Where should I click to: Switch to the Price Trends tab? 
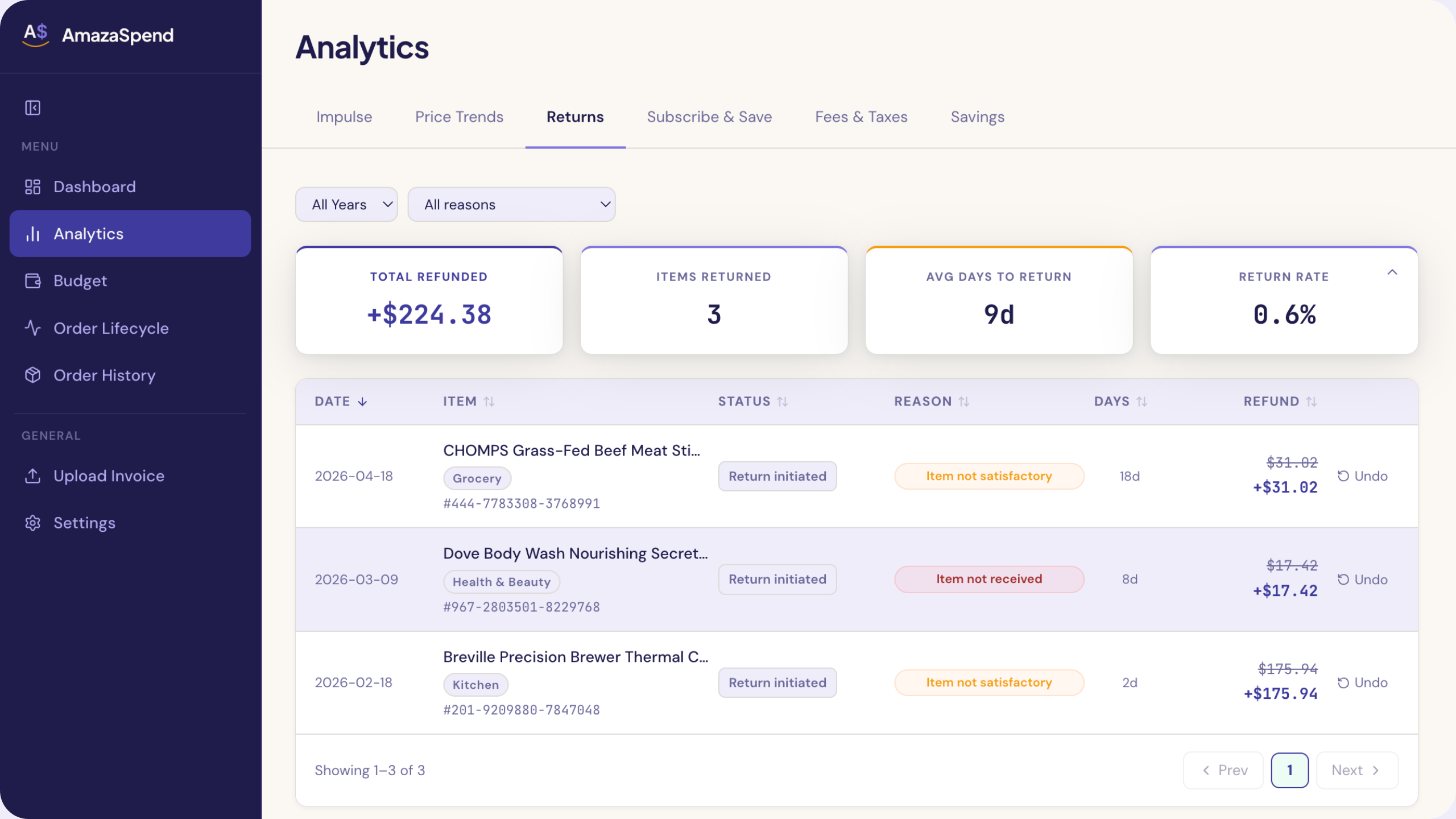coord(459,117)
